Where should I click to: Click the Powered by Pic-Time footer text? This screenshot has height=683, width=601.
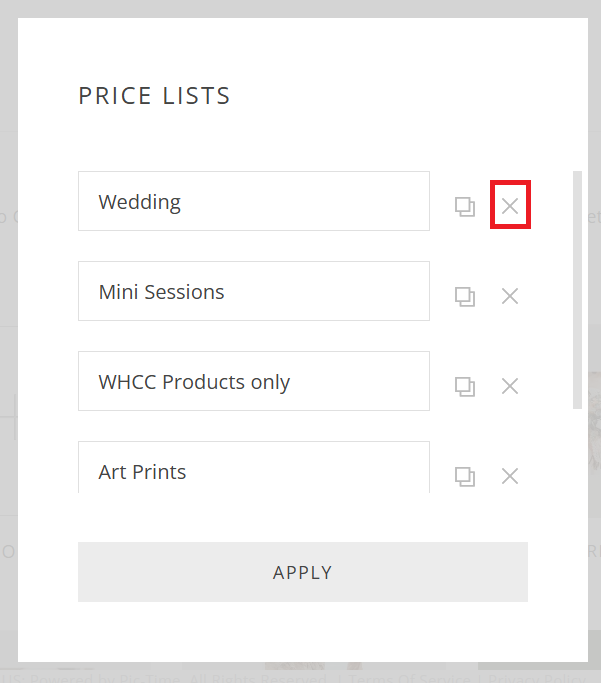click(105, 679)
